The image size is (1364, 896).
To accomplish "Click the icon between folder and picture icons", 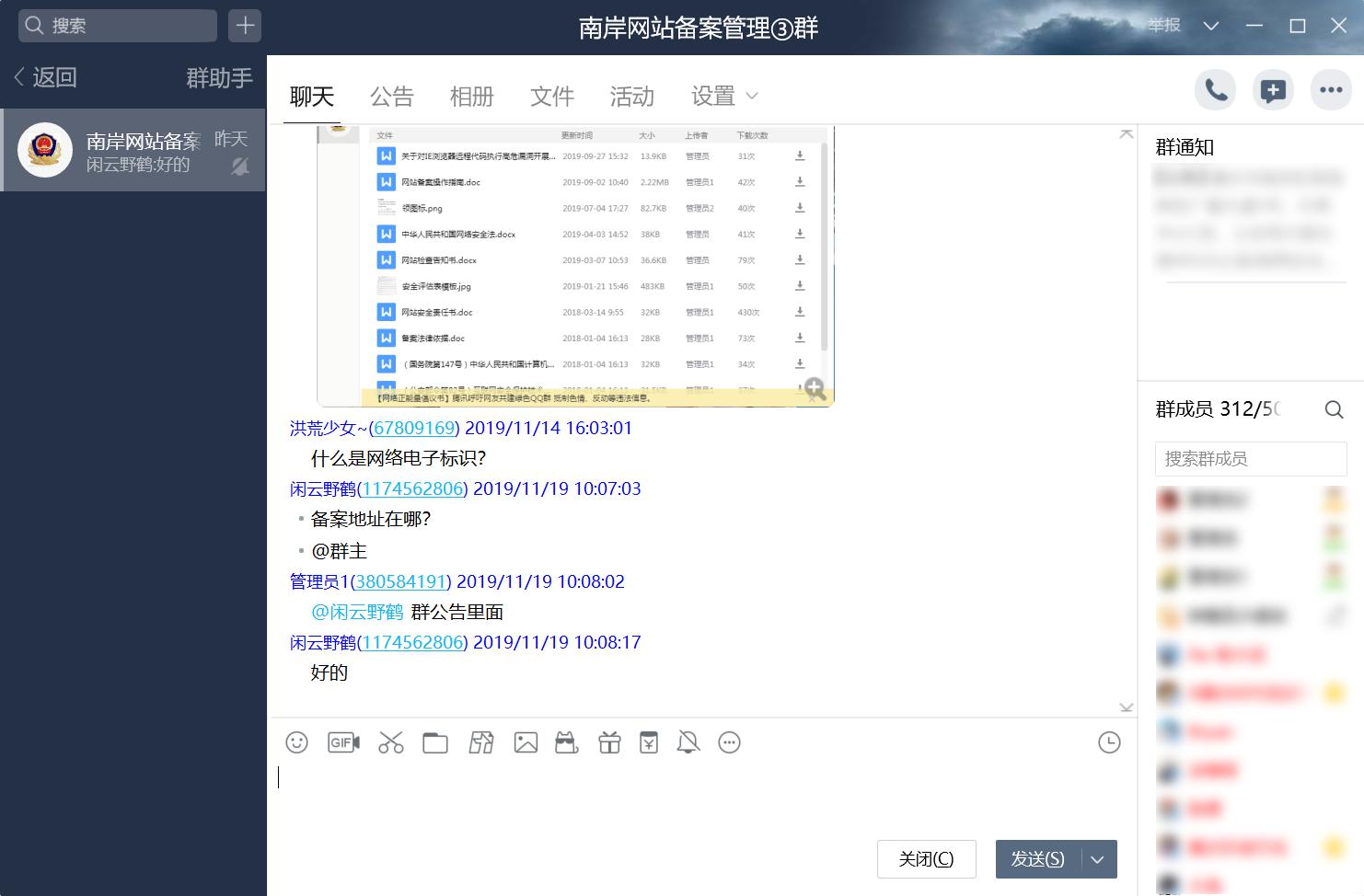I will pyautogui.click(x=481, y=742).
